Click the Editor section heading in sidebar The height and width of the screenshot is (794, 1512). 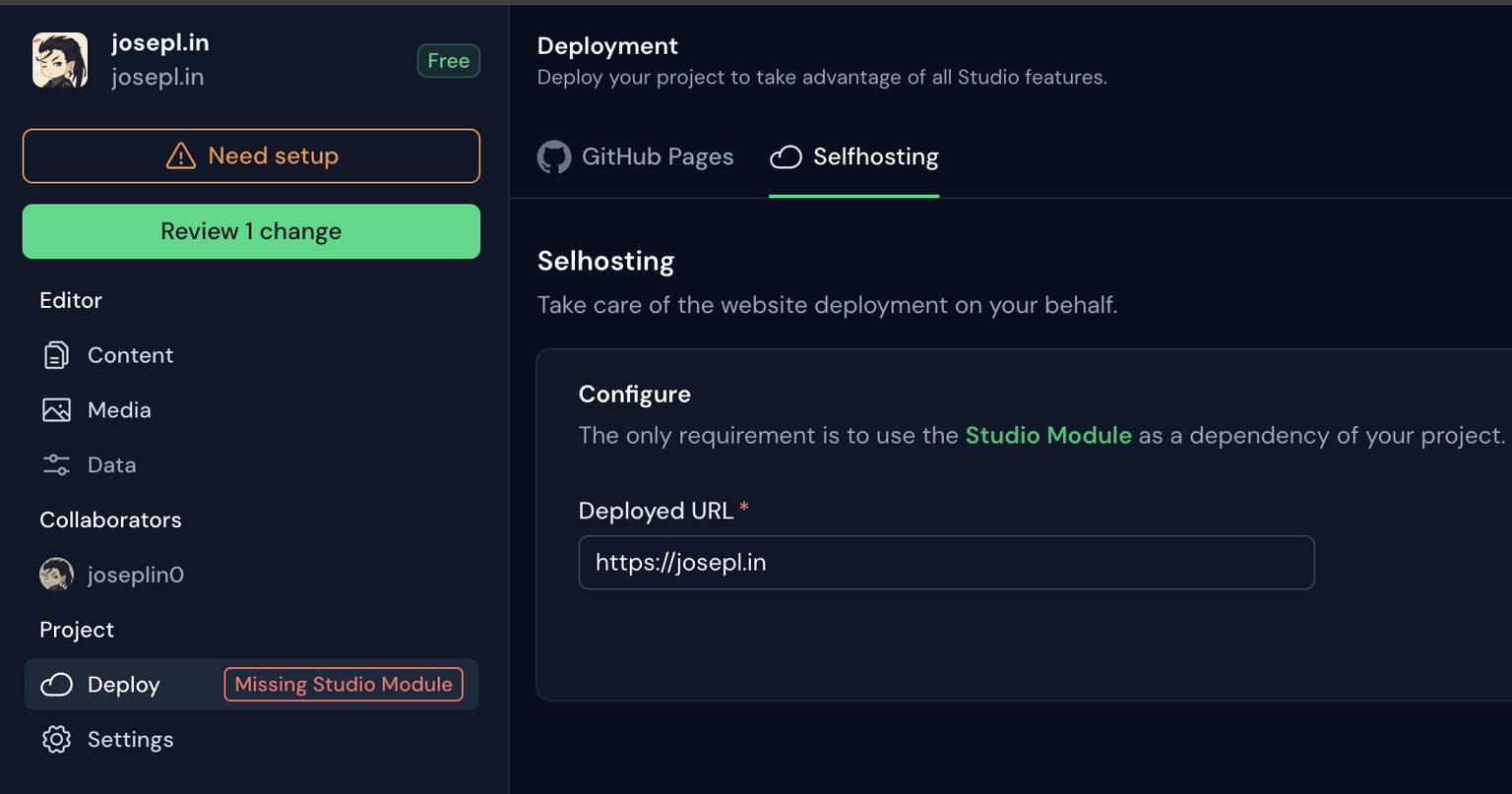pyautogui.click(x=71, y=300)
